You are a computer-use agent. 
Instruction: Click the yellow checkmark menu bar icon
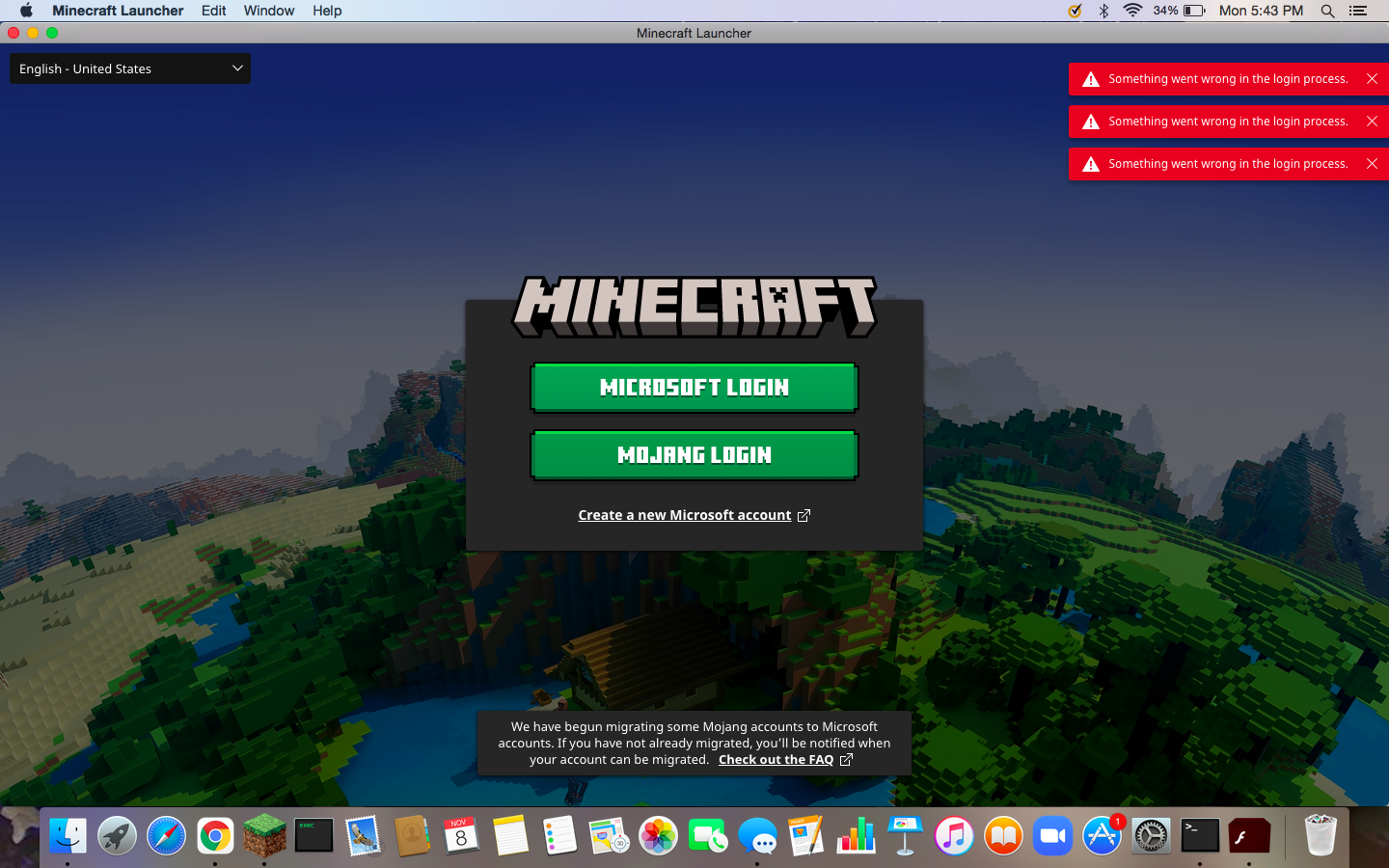pos(1075,11)
